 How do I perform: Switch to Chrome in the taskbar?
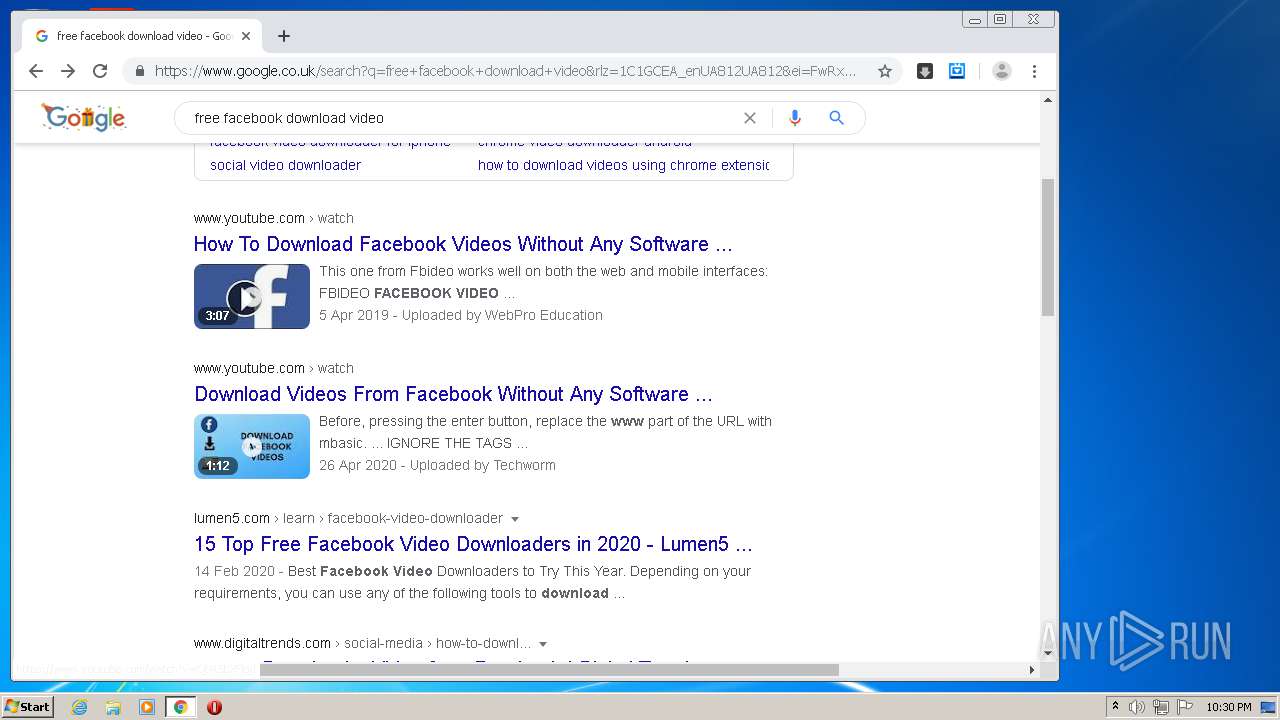(x=180, y=707)
